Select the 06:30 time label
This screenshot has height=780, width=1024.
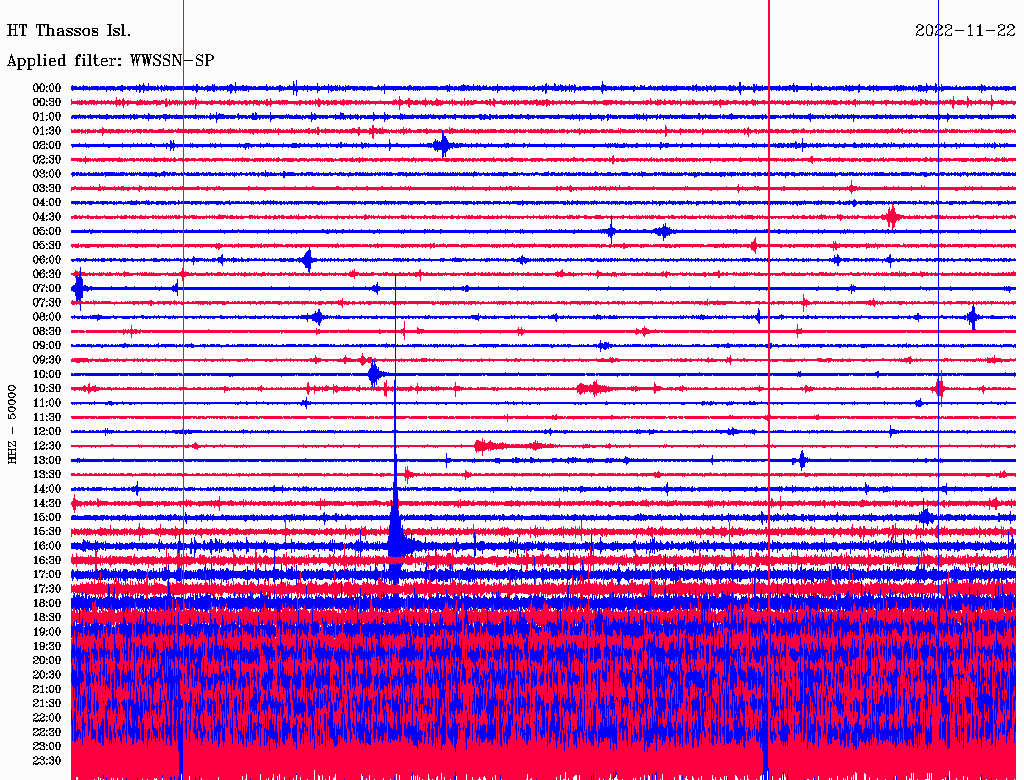coord(47,274)
